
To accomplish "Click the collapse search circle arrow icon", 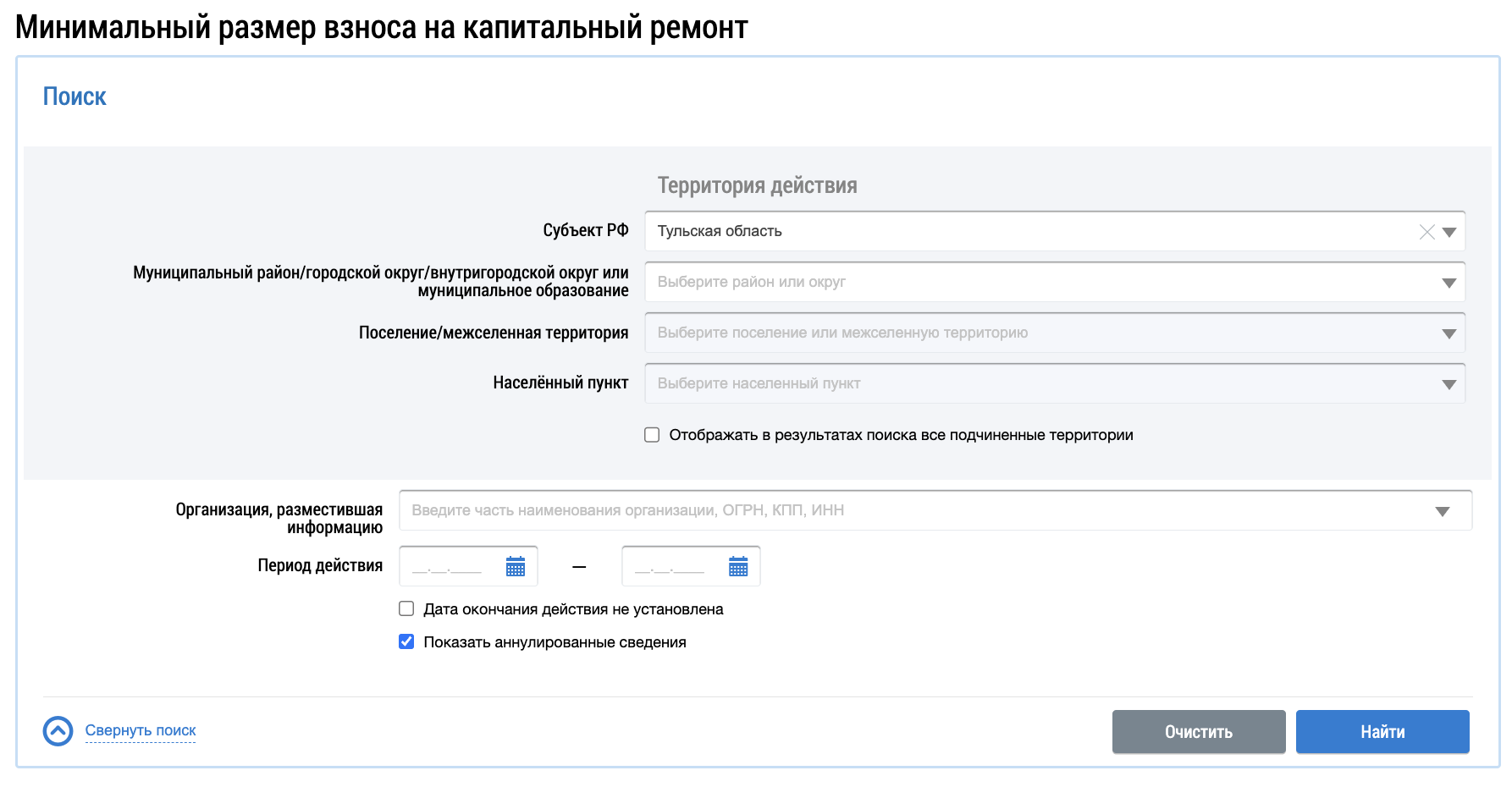I will (58, 731).
